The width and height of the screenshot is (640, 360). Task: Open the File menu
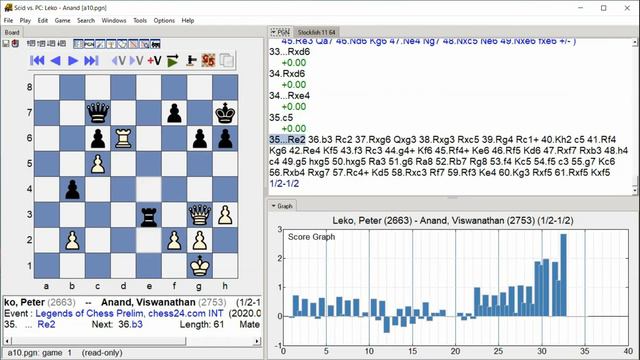pyautogui.click(x=8, y=20)
